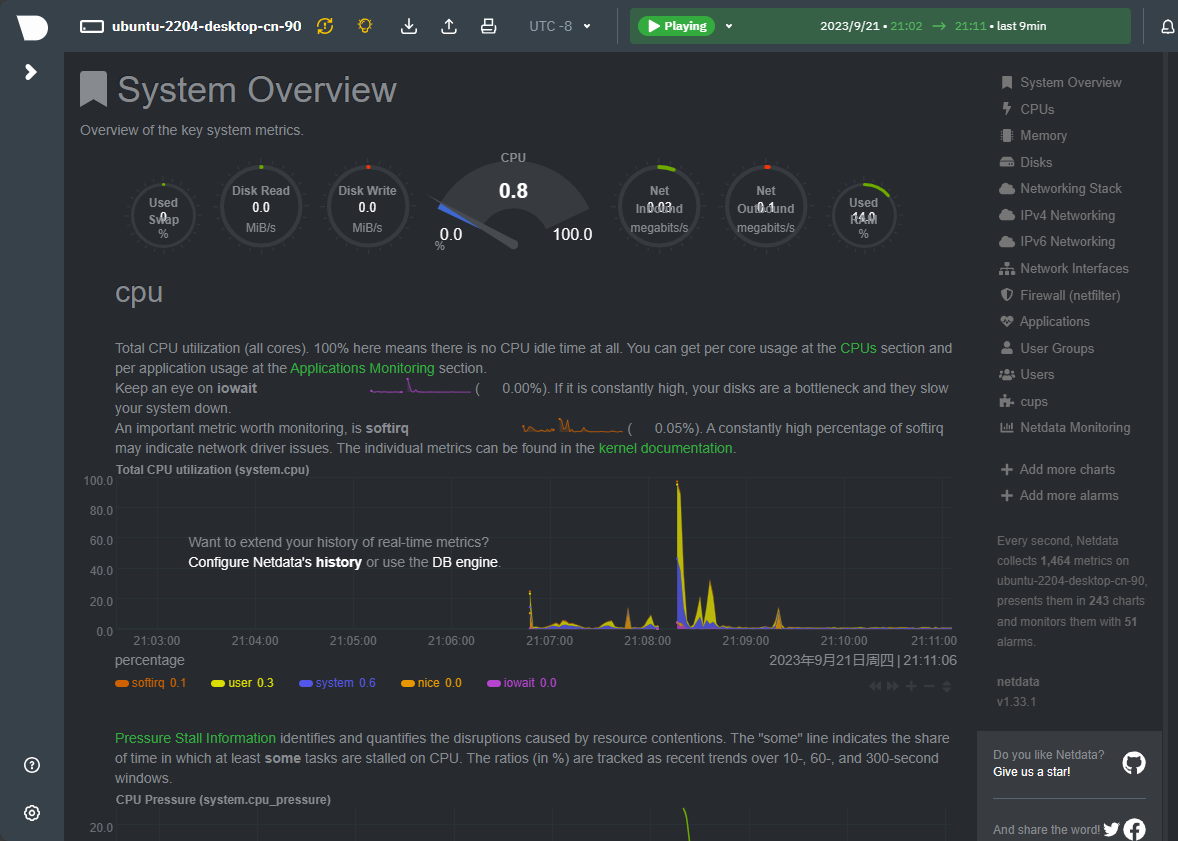This screenshot has height=841, width=1178.
Task: Go to Memory section
Action: [x=1033, y=135]
